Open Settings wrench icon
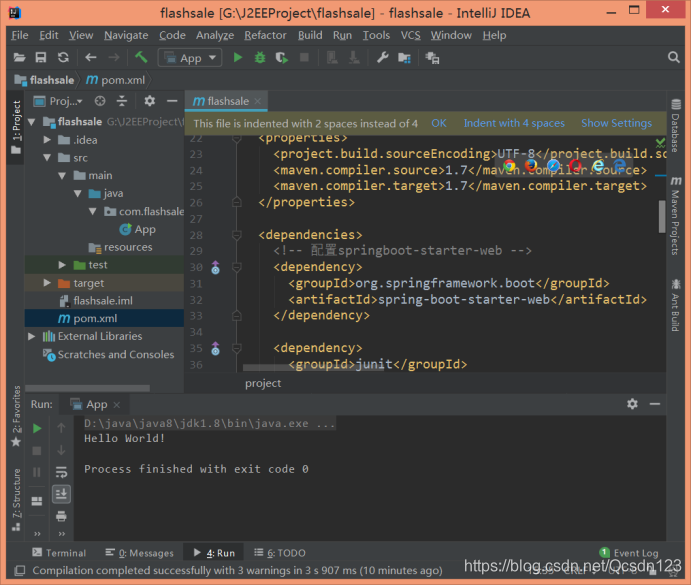 click(382, 57)
